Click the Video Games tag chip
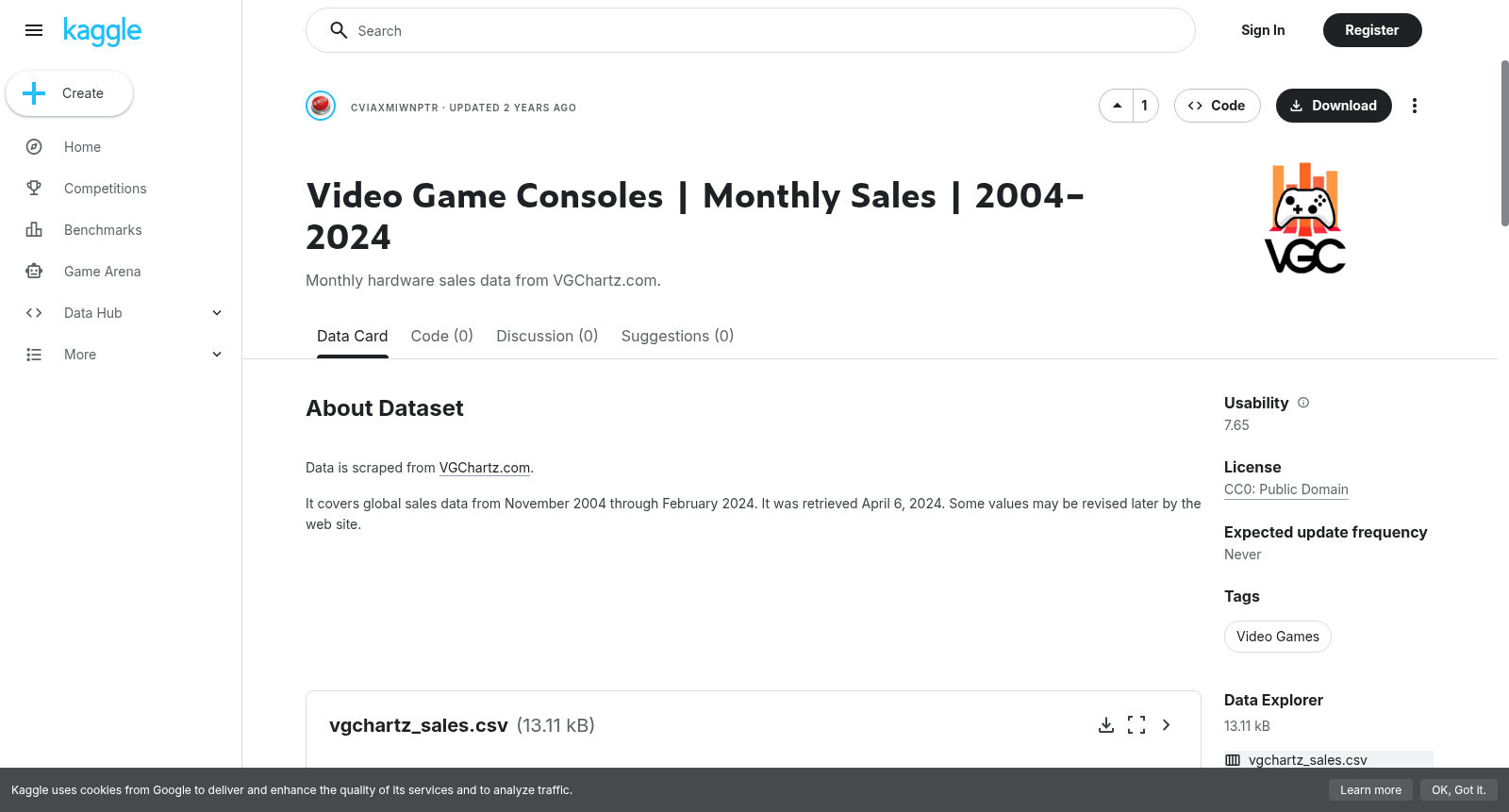The width and height of the screenshot is (1509, 812). [1278, 637]
